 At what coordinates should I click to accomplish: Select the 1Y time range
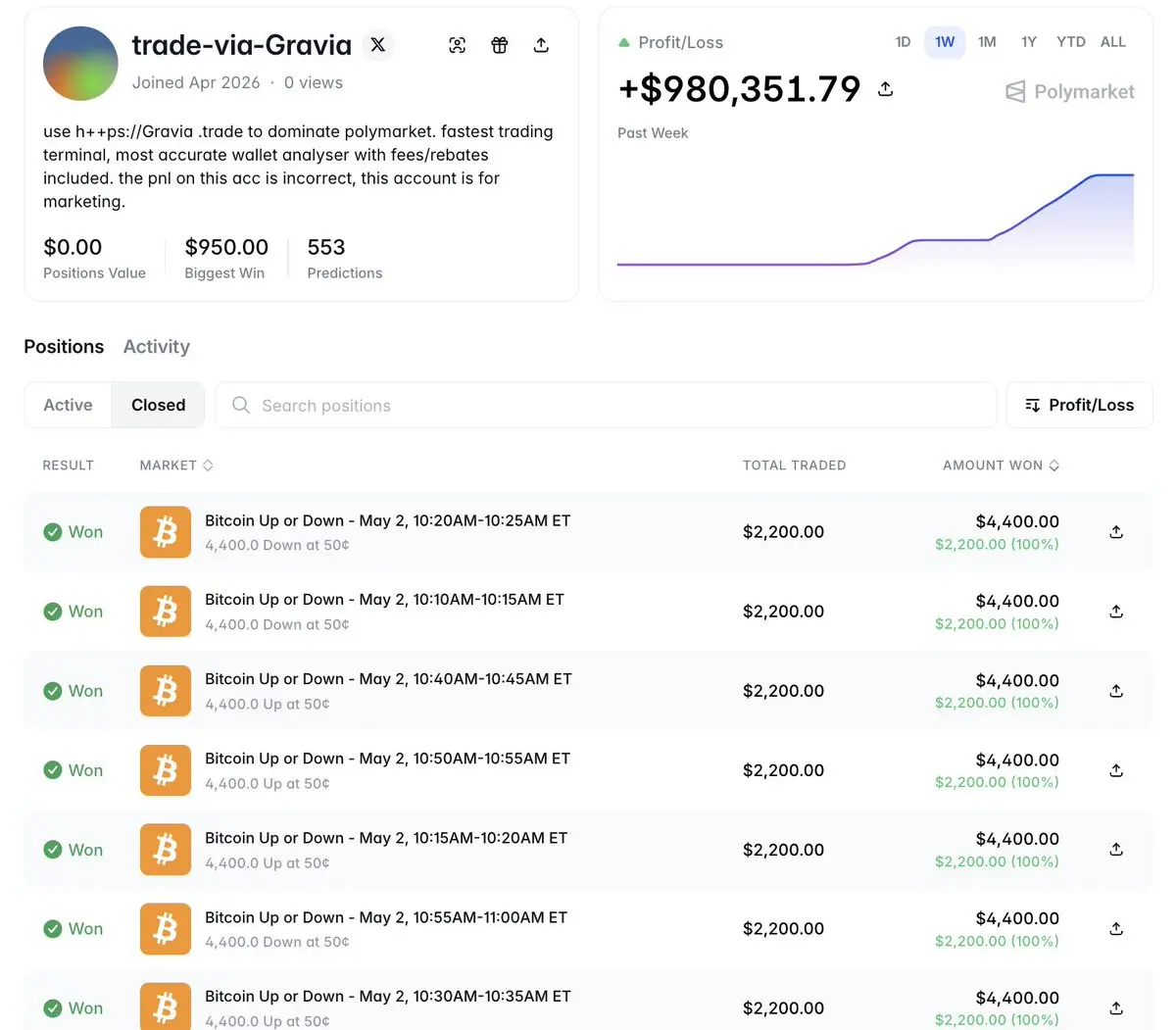(x=1028, y=42)
